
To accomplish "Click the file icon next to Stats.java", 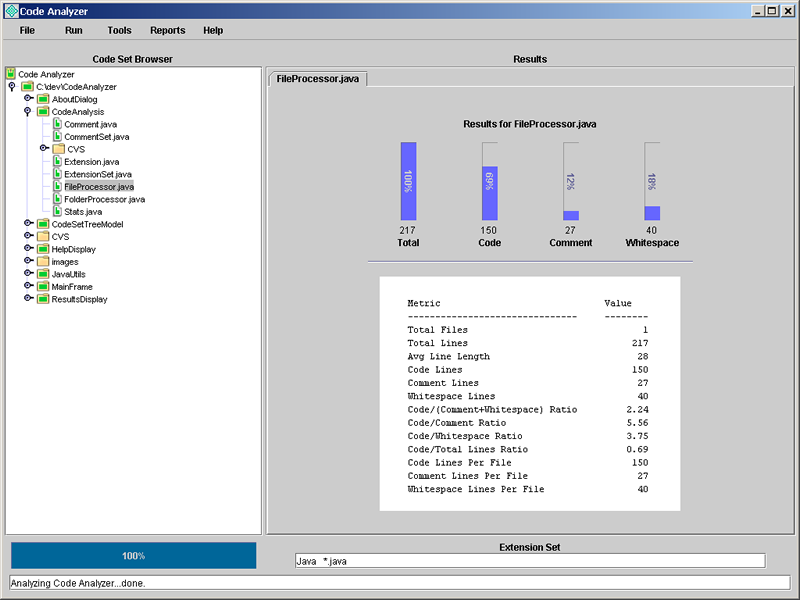I will coord(57,211).
